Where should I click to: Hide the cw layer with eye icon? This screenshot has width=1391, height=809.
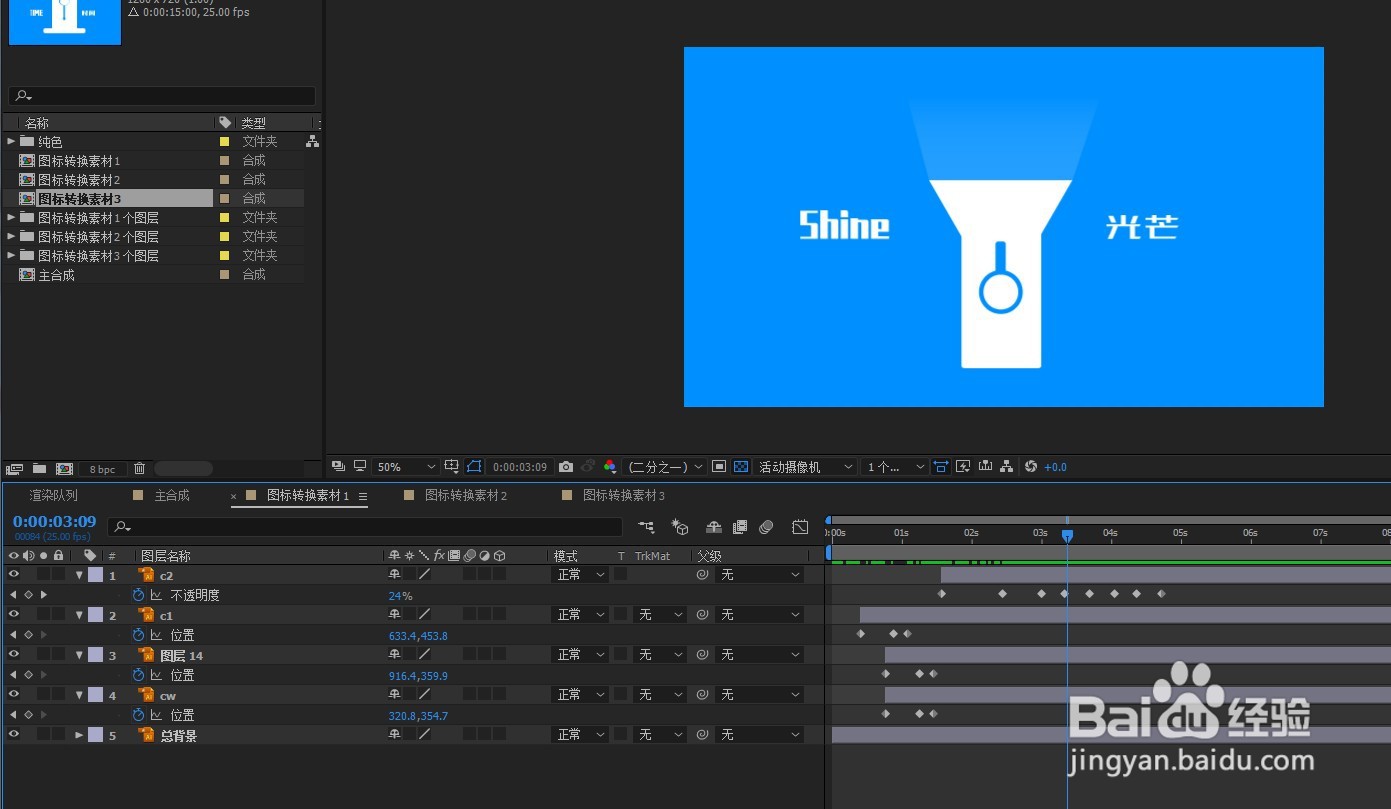[14, 694]
